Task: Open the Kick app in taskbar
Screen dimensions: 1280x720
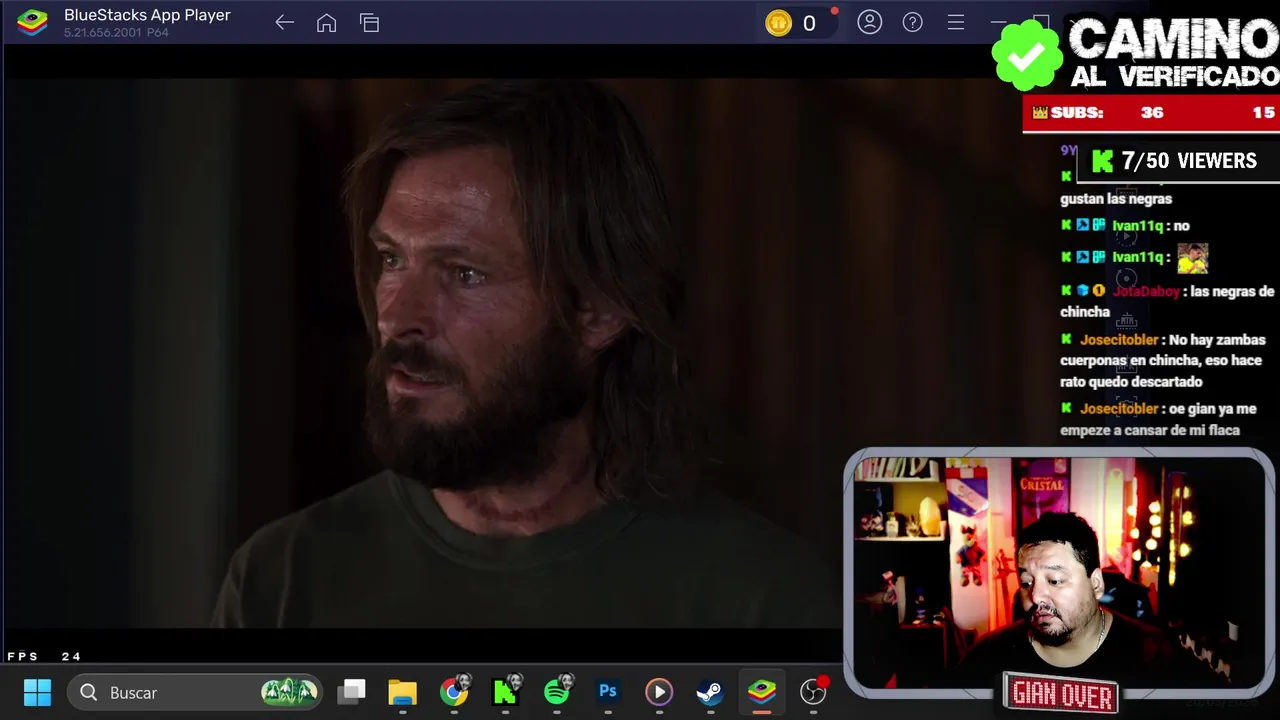Action: point(506,692)
